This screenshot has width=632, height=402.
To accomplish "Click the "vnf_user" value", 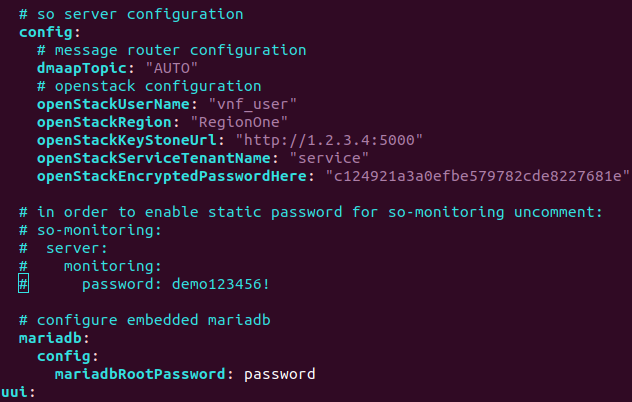I will click(252, 104).
